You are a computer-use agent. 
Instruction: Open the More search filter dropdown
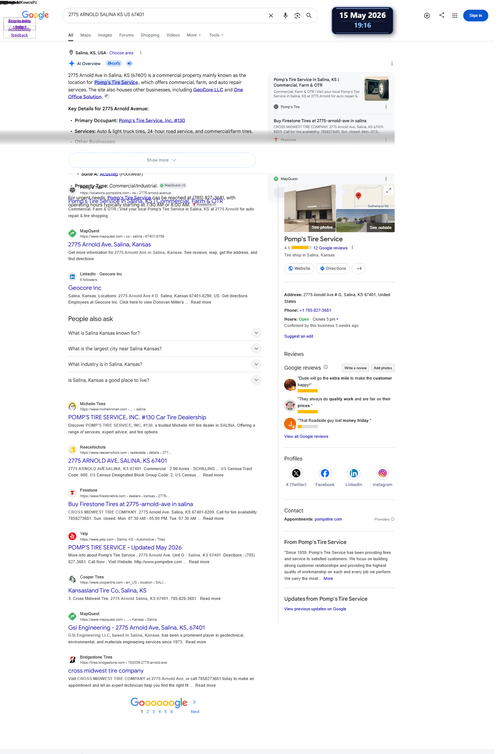[194, 35]
